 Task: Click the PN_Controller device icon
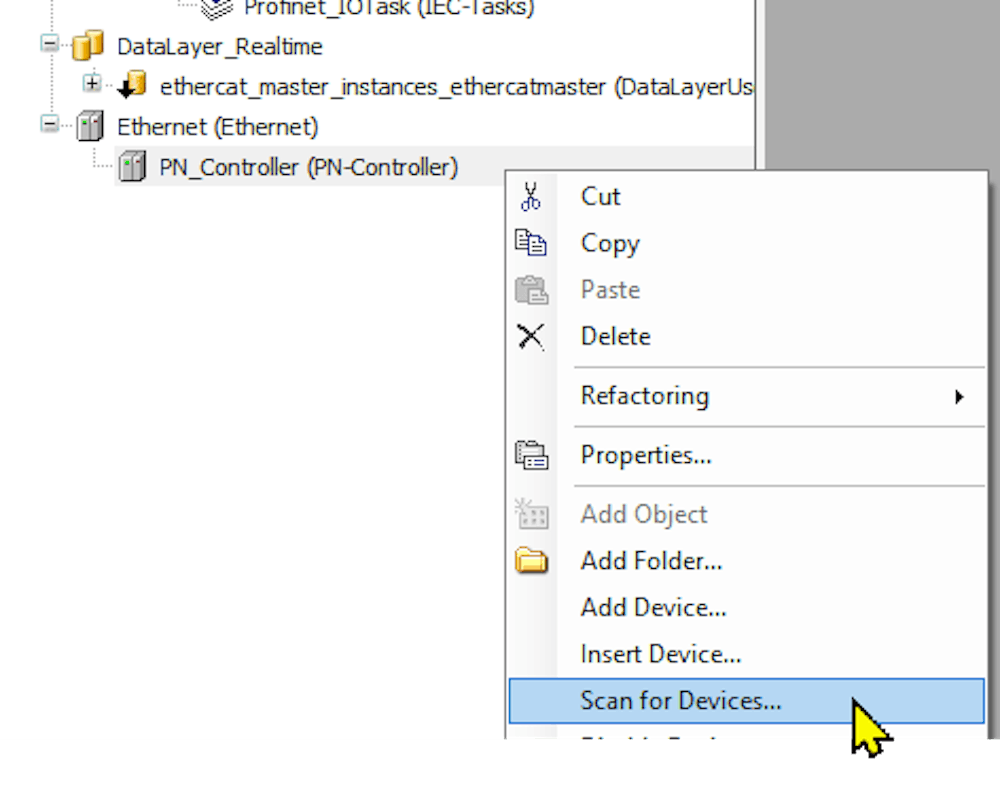coord(132,167)
